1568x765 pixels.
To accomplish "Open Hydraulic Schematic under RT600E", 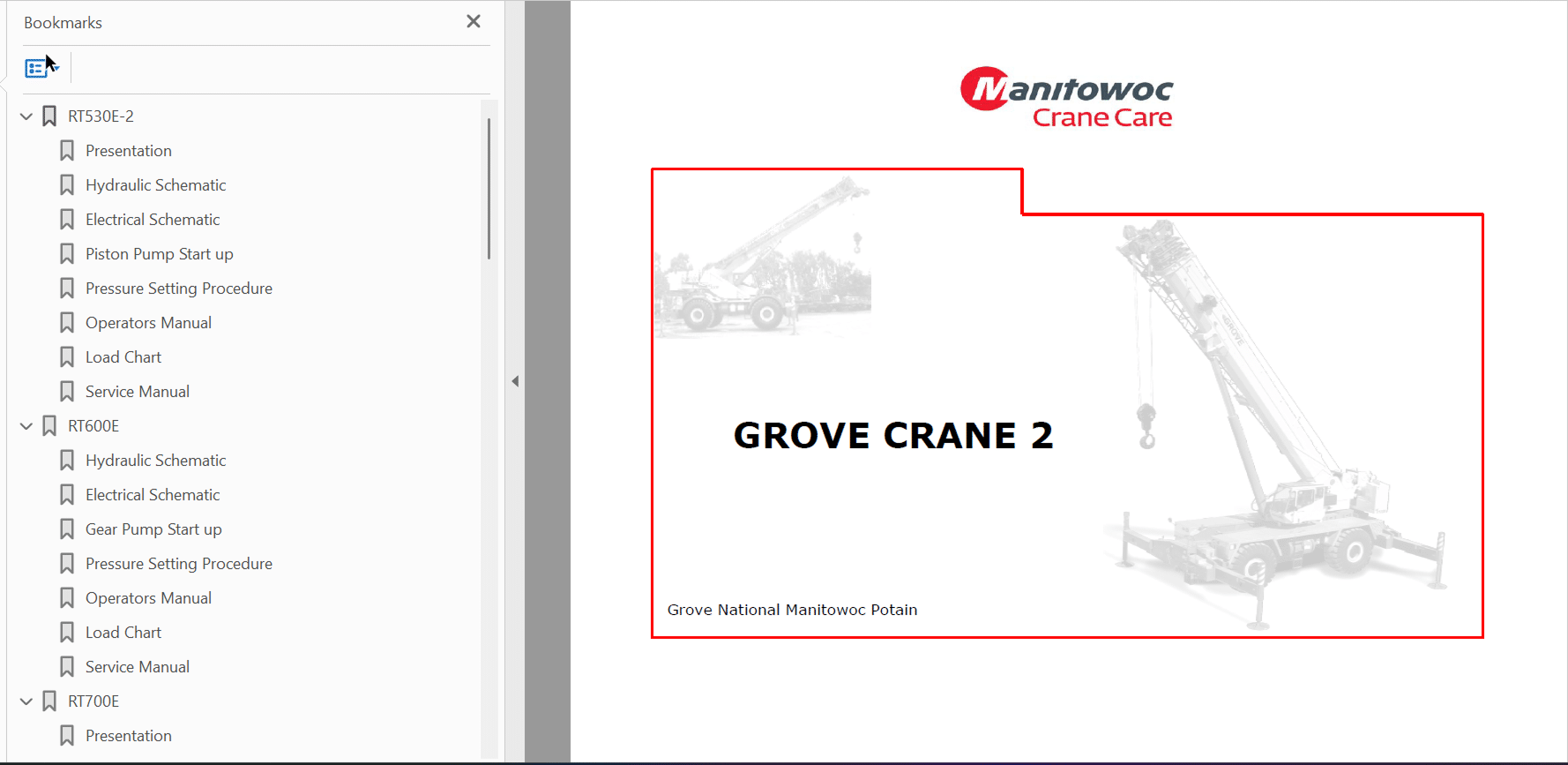I will 156,461.
